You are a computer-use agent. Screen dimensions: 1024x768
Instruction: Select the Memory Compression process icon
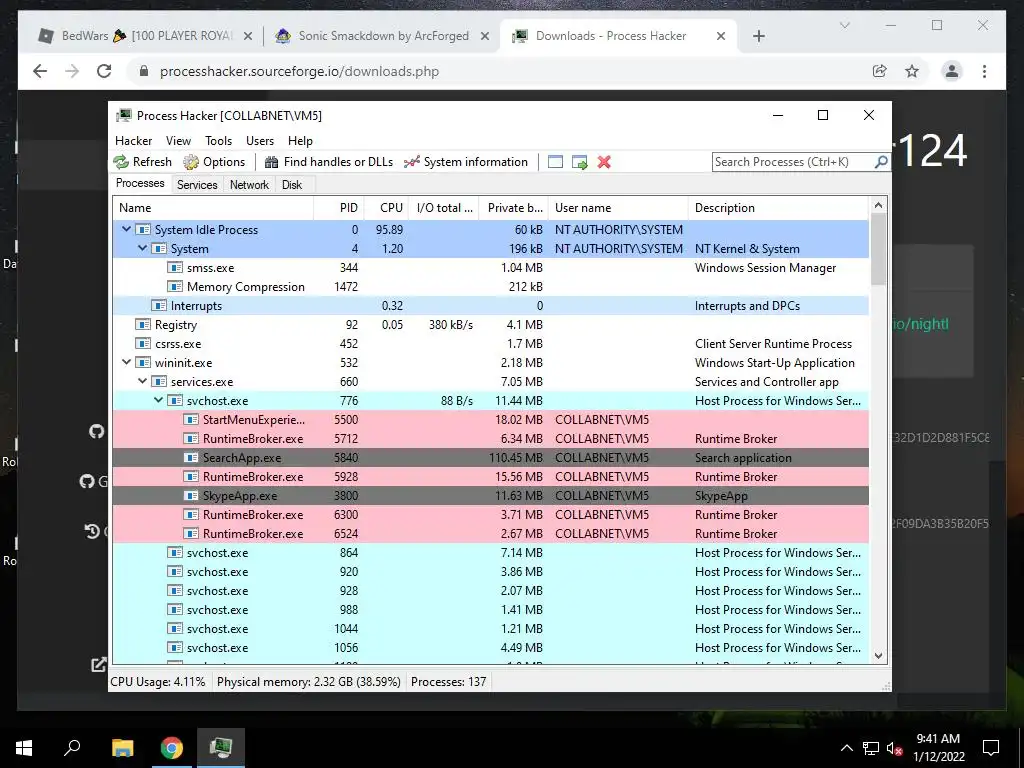pyautogui.click(x=174, y=286)
